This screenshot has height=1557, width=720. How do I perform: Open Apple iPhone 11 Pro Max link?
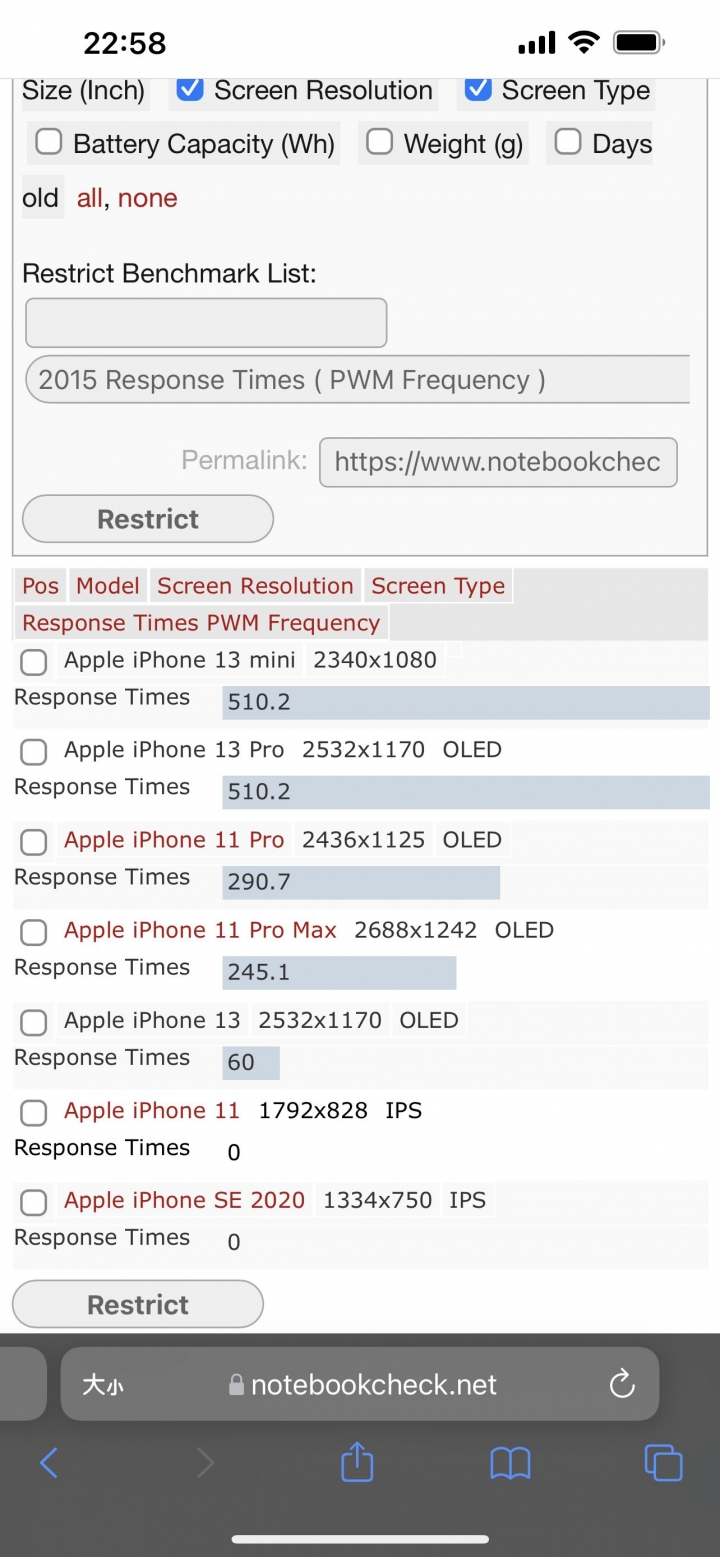tap(200, 930)
